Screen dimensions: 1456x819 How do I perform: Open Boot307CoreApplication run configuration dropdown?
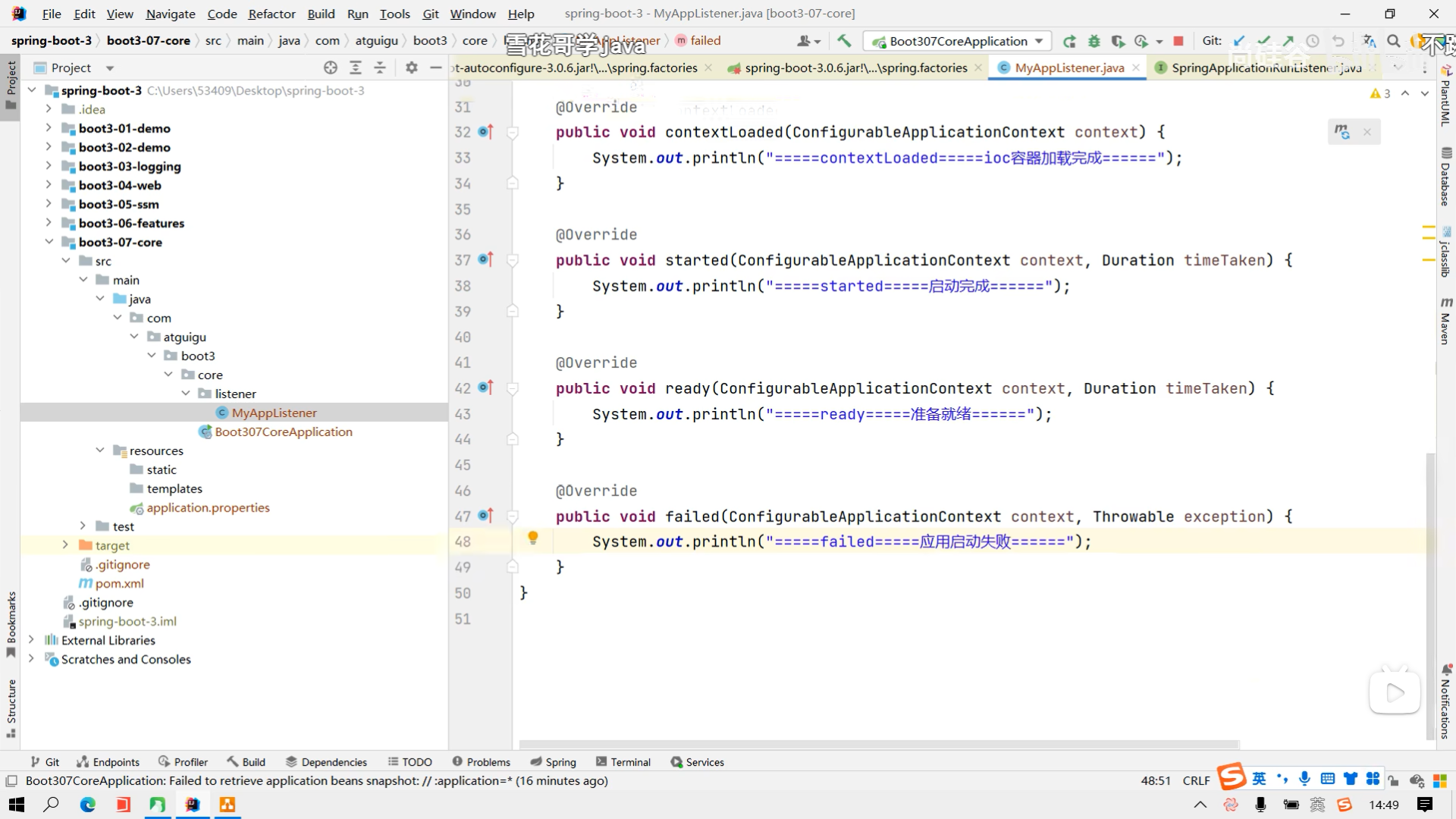click(x=959, y=41)
